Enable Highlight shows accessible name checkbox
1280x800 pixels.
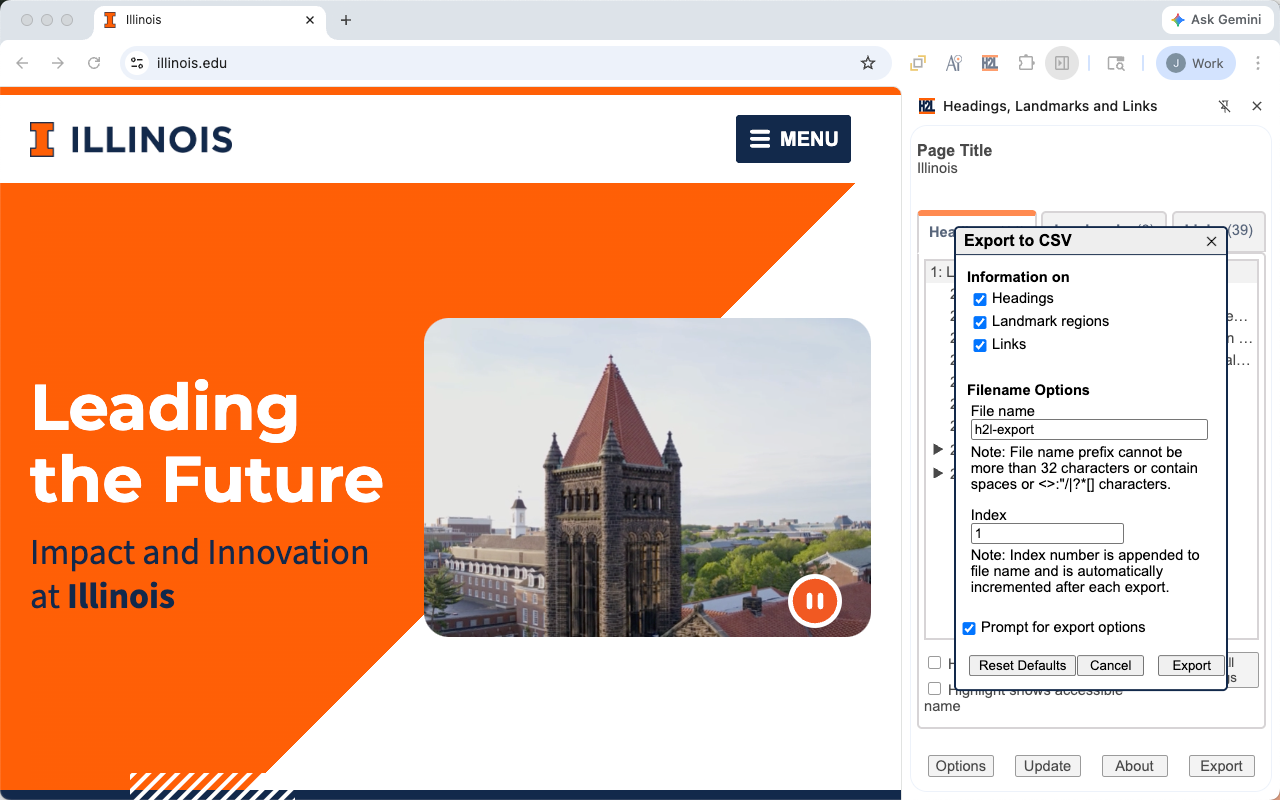(x=934, y=688)
